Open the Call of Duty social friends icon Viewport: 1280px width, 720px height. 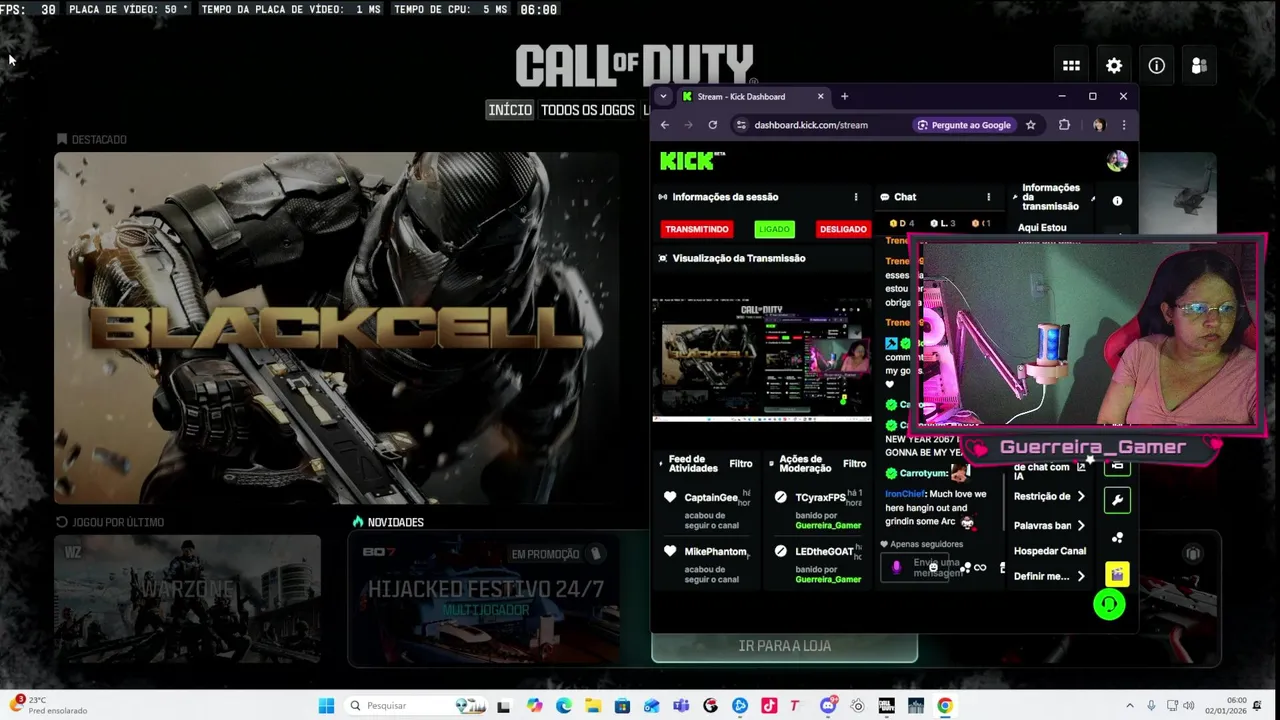pos(1199,66)
